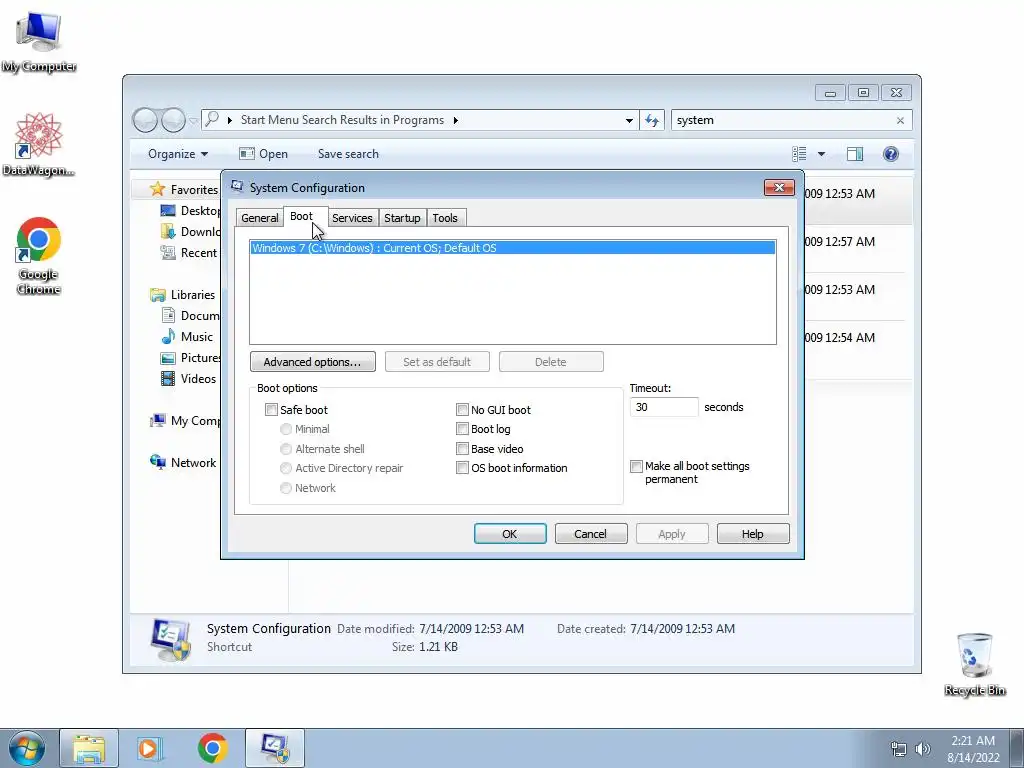Click the Favorites star in navigation pane

tap(157, 189)
